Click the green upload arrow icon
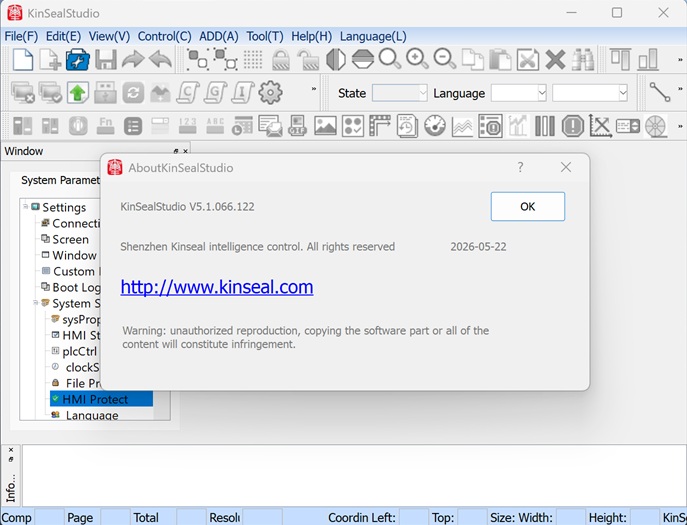 (x=78, y=92)
